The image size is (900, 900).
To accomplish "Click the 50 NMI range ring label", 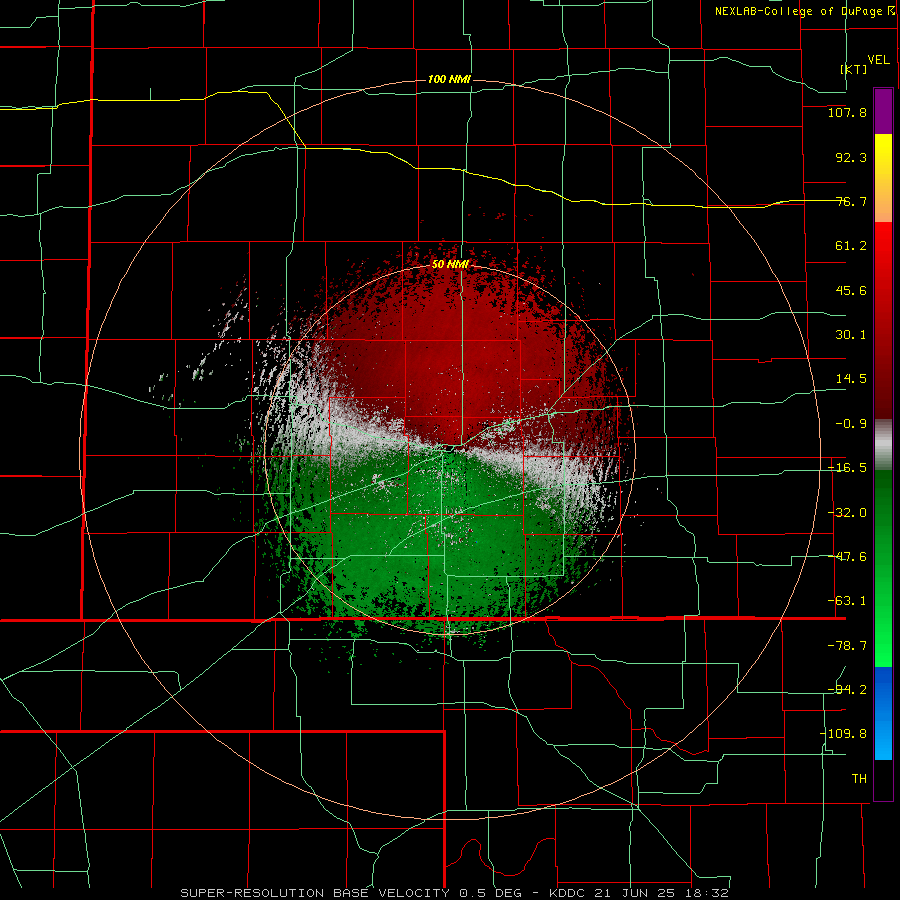I will 450,265.
